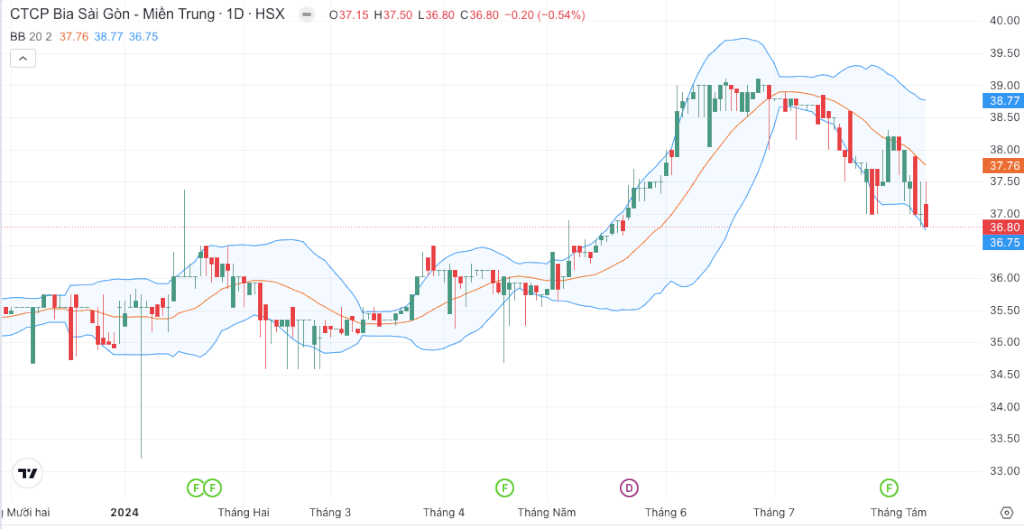Click the grey market status indicator beside HSX
The height and width of the screenshot is (529, 1024).
click(x=306, y=14)
